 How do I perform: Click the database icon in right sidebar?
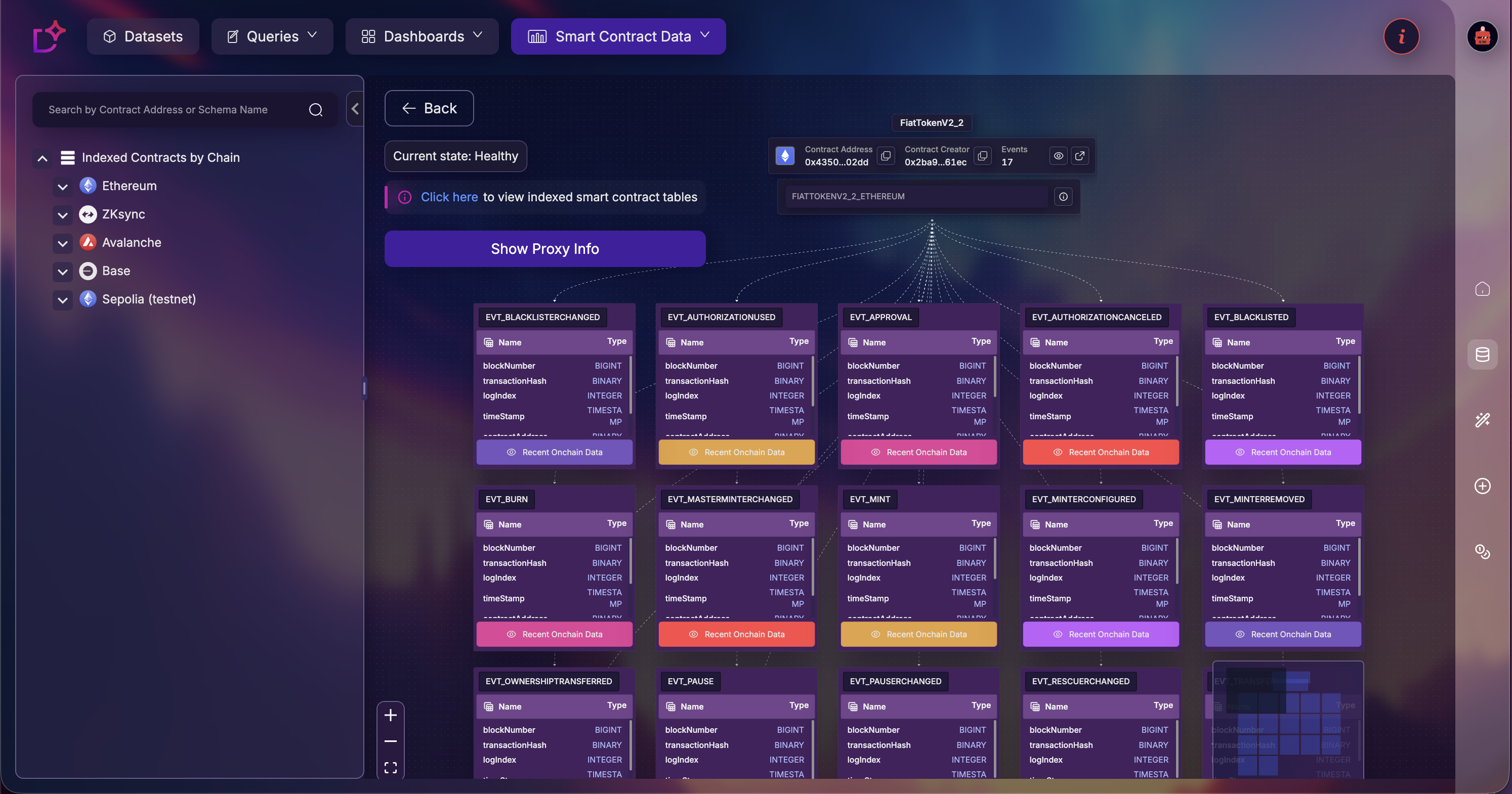click(1482, 355)
